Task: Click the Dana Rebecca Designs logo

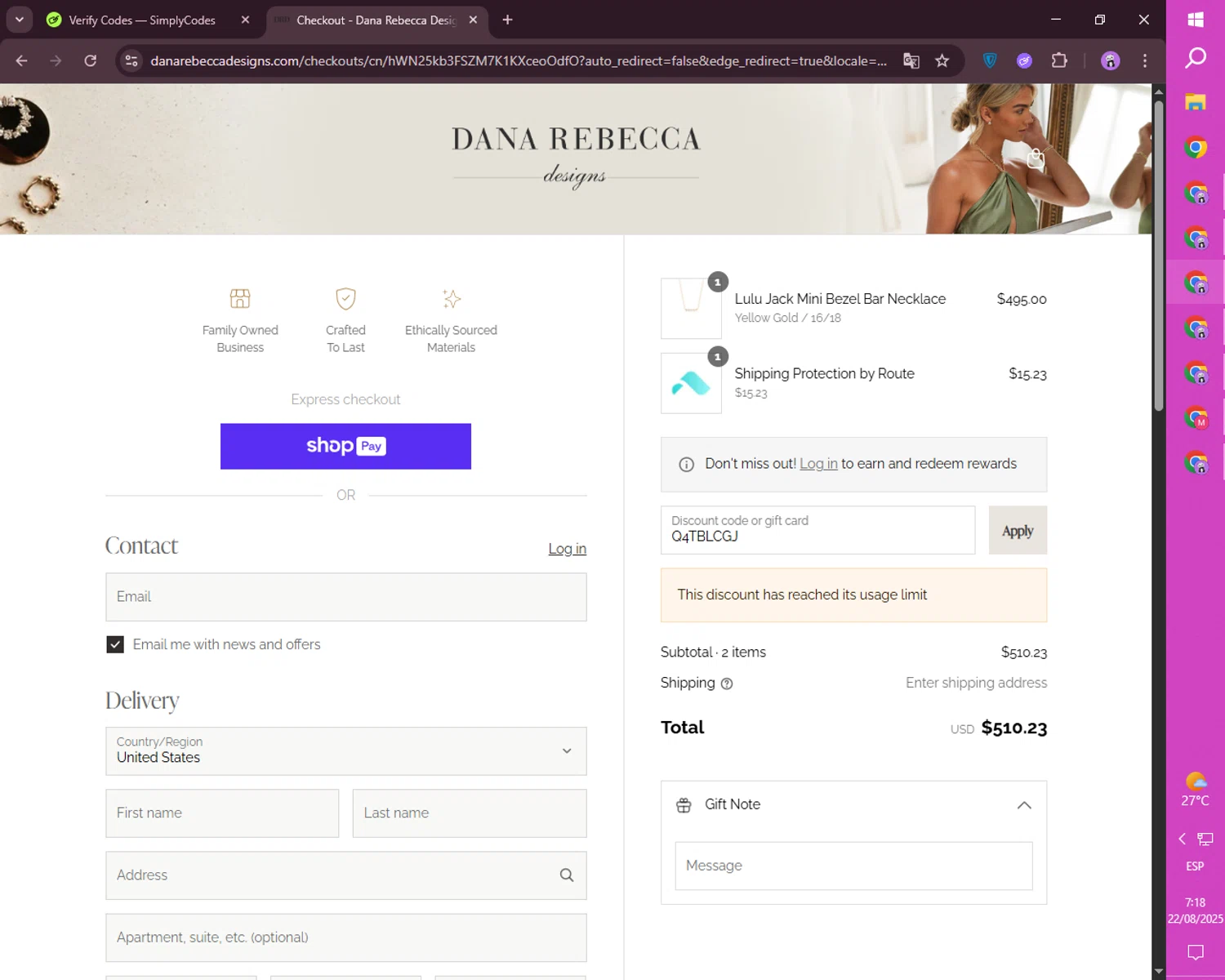Action: click(x=576, y=157)
